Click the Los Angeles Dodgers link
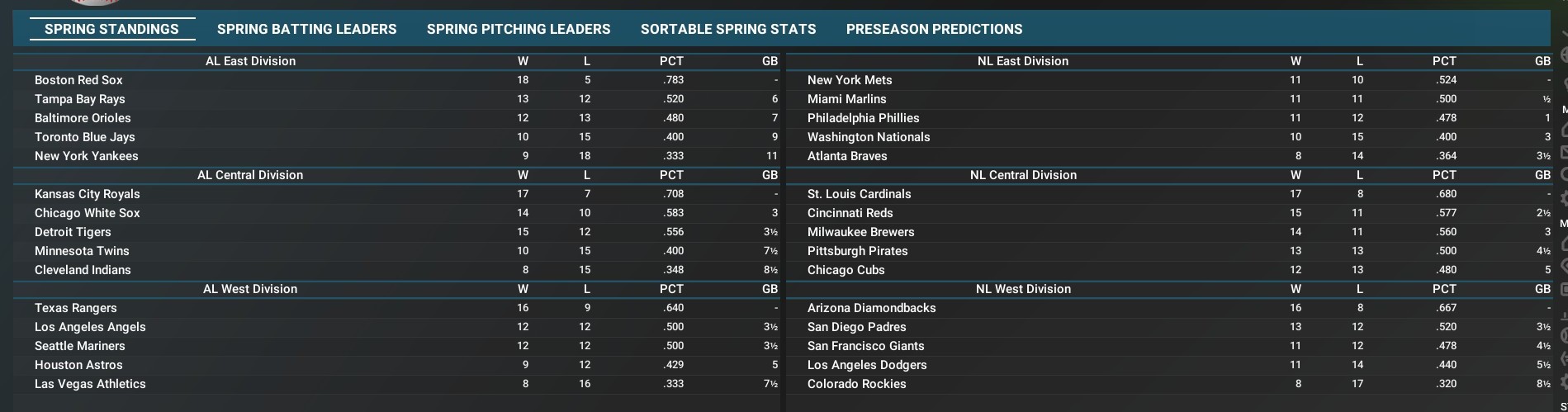 pos(867,365)
